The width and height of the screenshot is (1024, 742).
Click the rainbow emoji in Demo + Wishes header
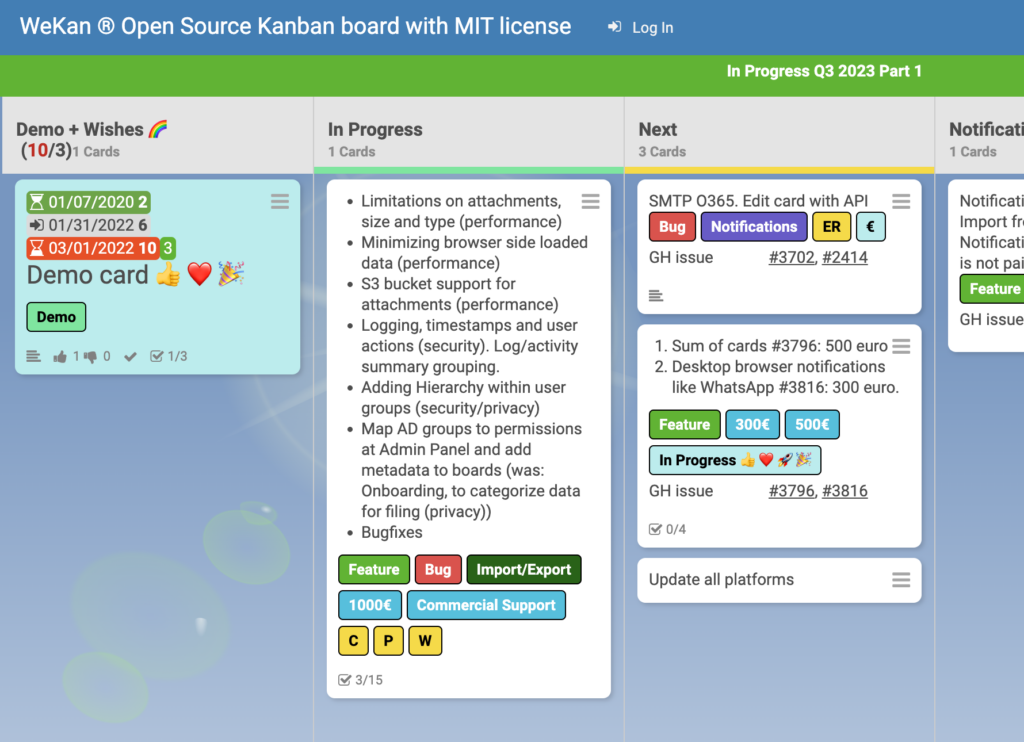(x=158, y=129)
